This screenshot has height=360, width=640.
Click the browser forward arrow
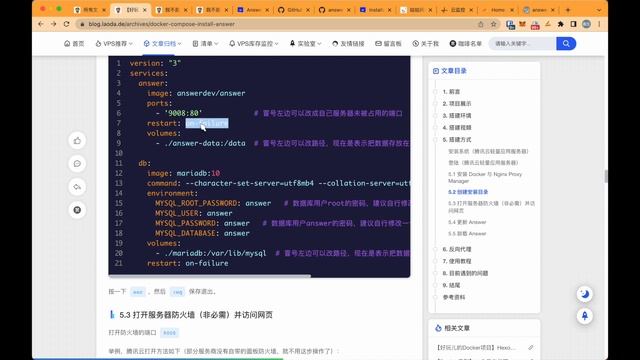tap(53, 24)
